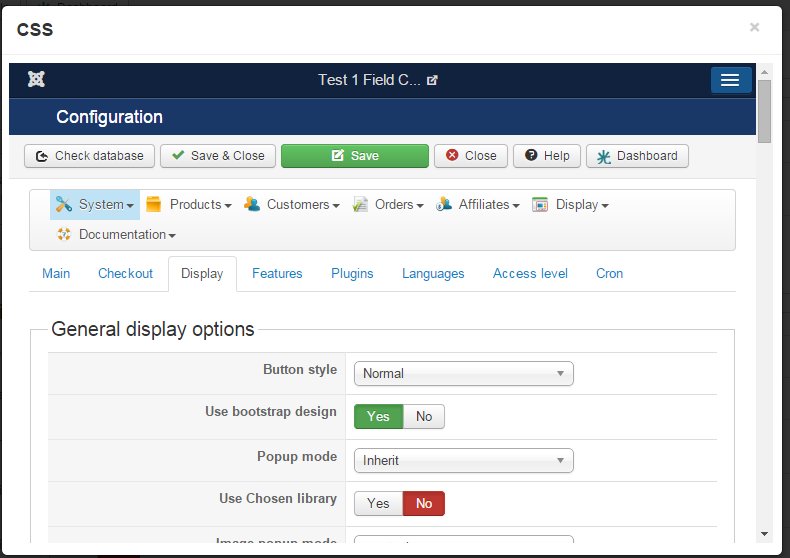Switch to the Checkout tab
The width and height of the screenshot is (790, 558).
[125, 273]
